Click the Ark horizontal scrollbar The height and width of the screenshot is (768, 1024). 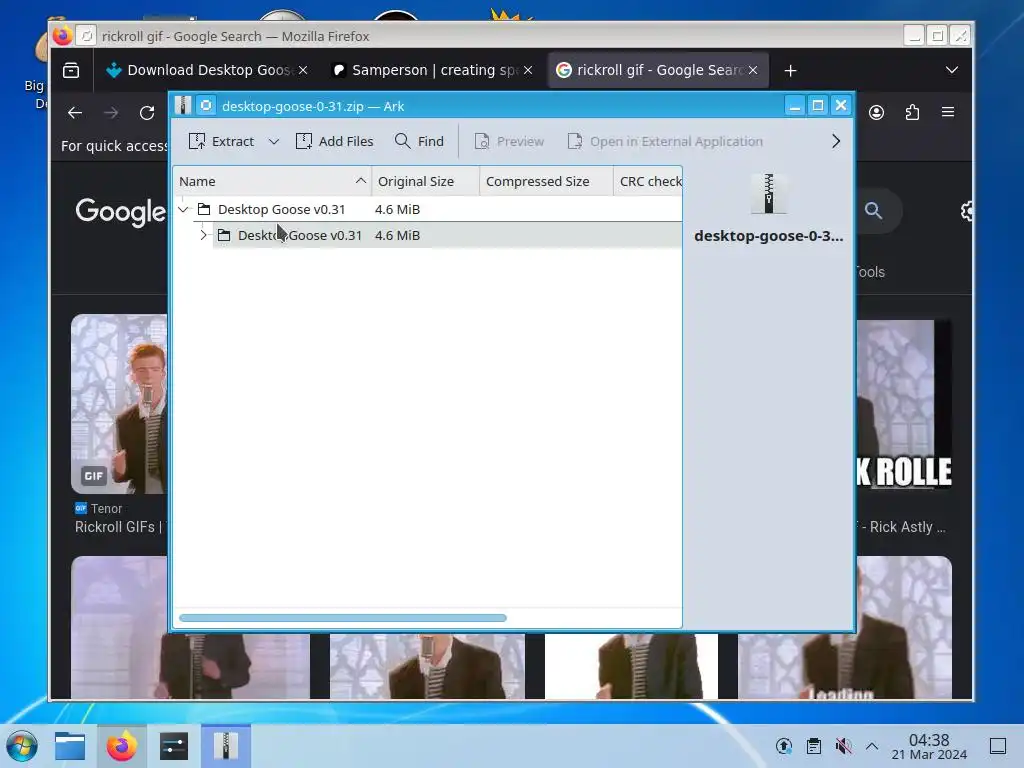[343, 618]
